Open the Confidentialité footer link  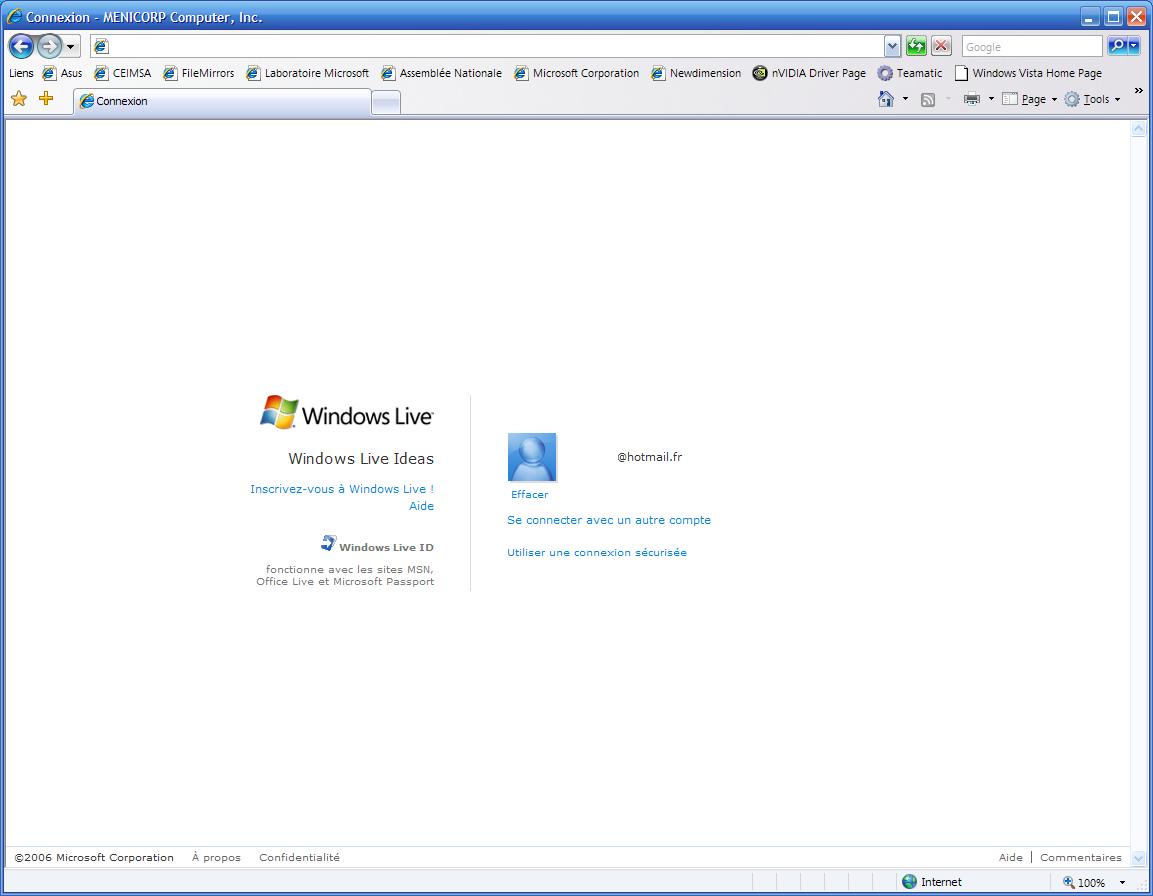[x=299, y=857]
